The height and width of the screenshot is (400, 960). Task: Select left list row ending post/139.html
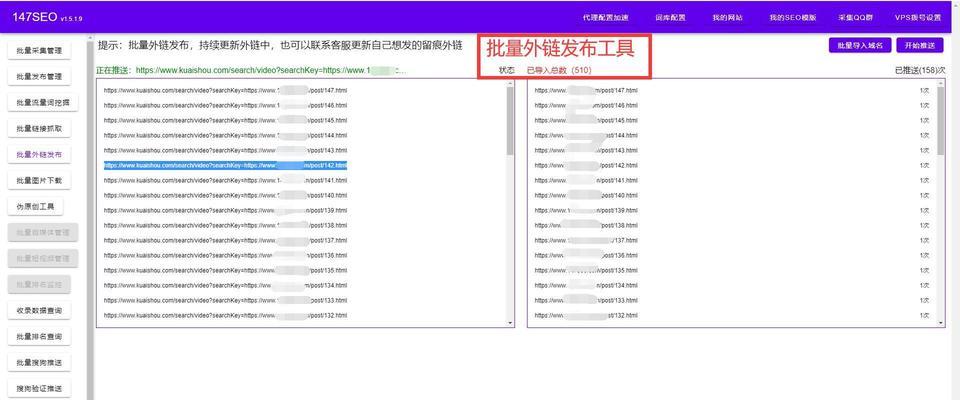click(x=225, y=210)
